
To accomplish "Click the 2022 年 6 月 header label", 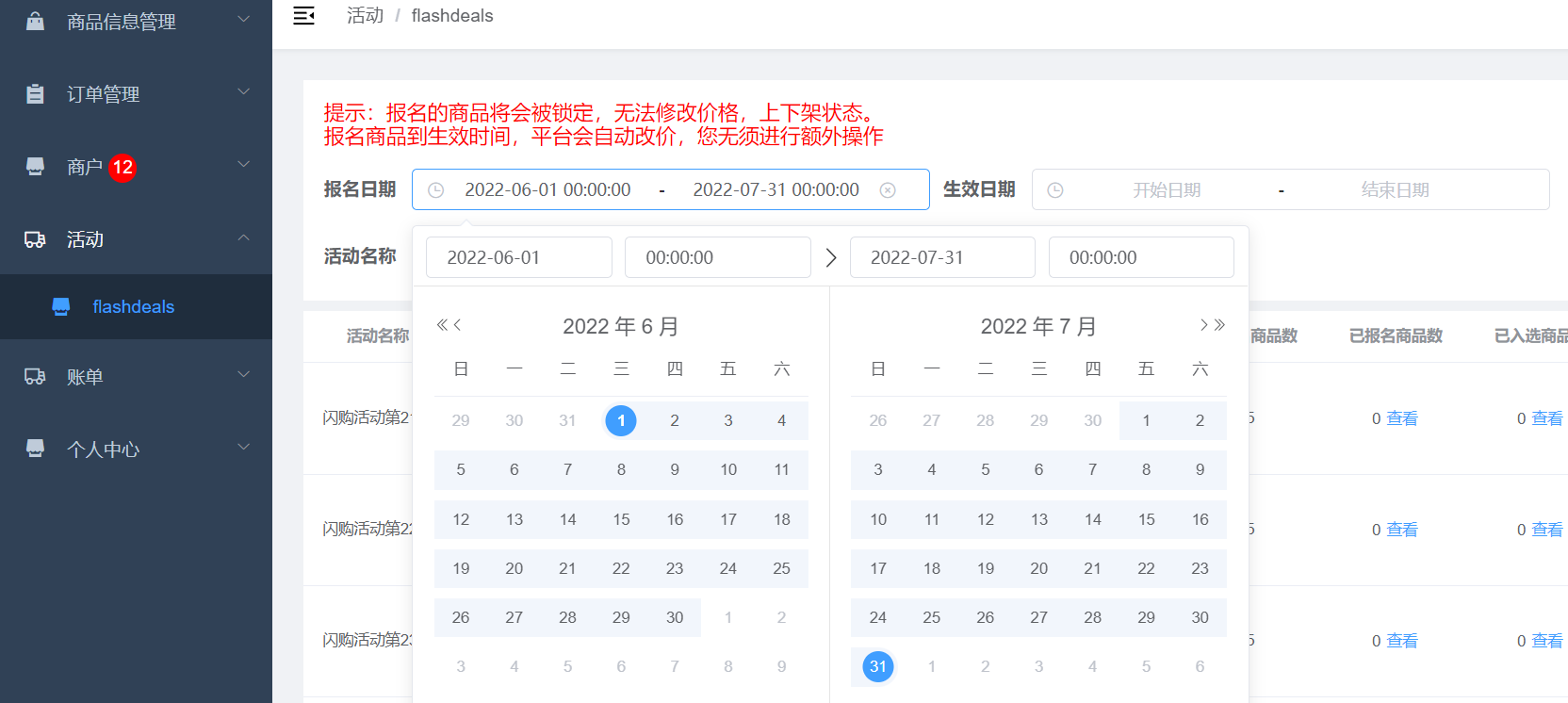I will [x=621, y=326].
